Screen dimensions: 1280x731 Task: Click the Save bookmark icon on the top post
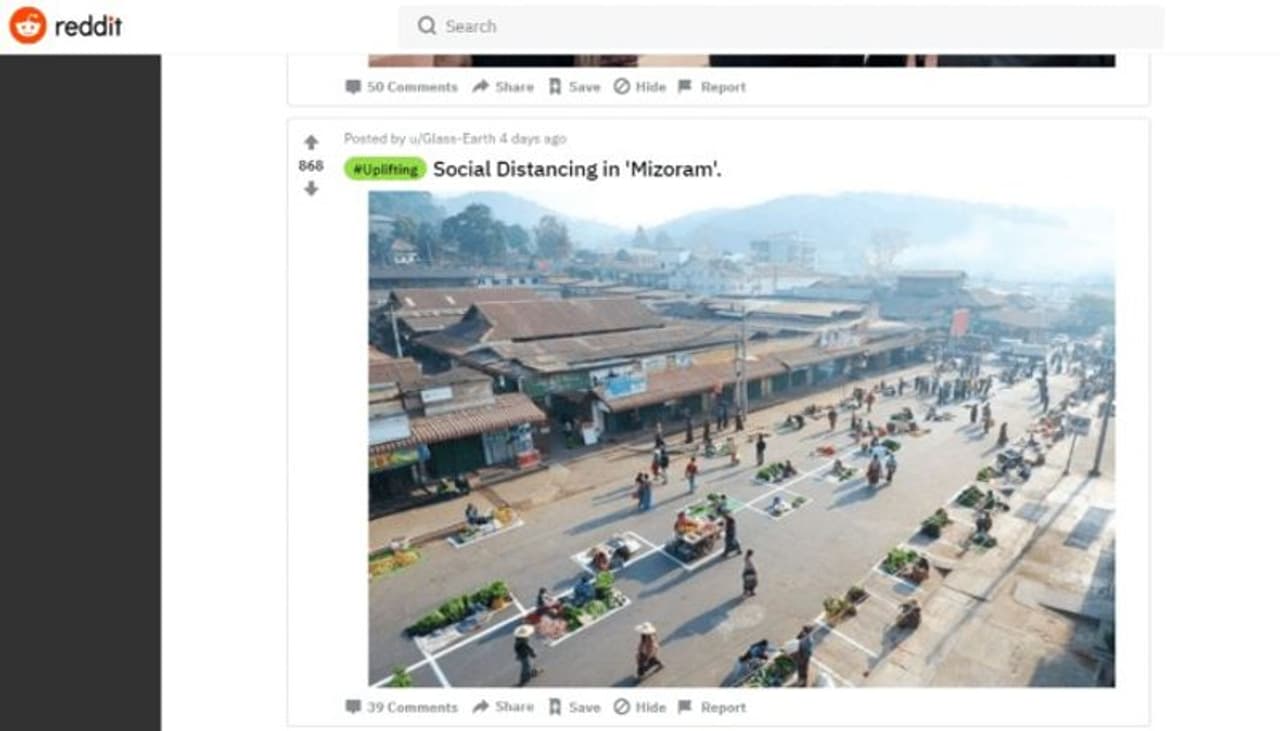(557, 87)
